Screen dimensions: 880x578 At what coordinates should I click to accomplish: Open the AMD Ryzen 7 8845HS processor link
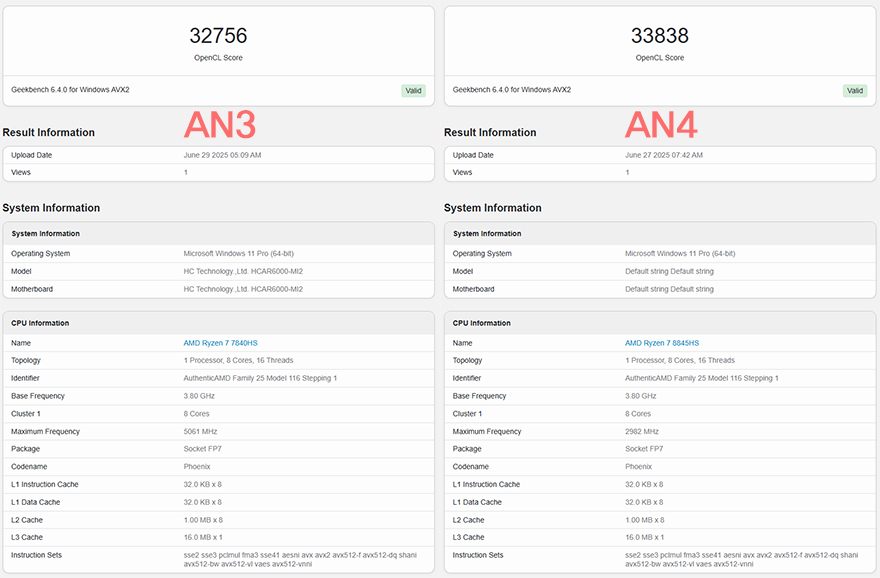coord(662,343)
